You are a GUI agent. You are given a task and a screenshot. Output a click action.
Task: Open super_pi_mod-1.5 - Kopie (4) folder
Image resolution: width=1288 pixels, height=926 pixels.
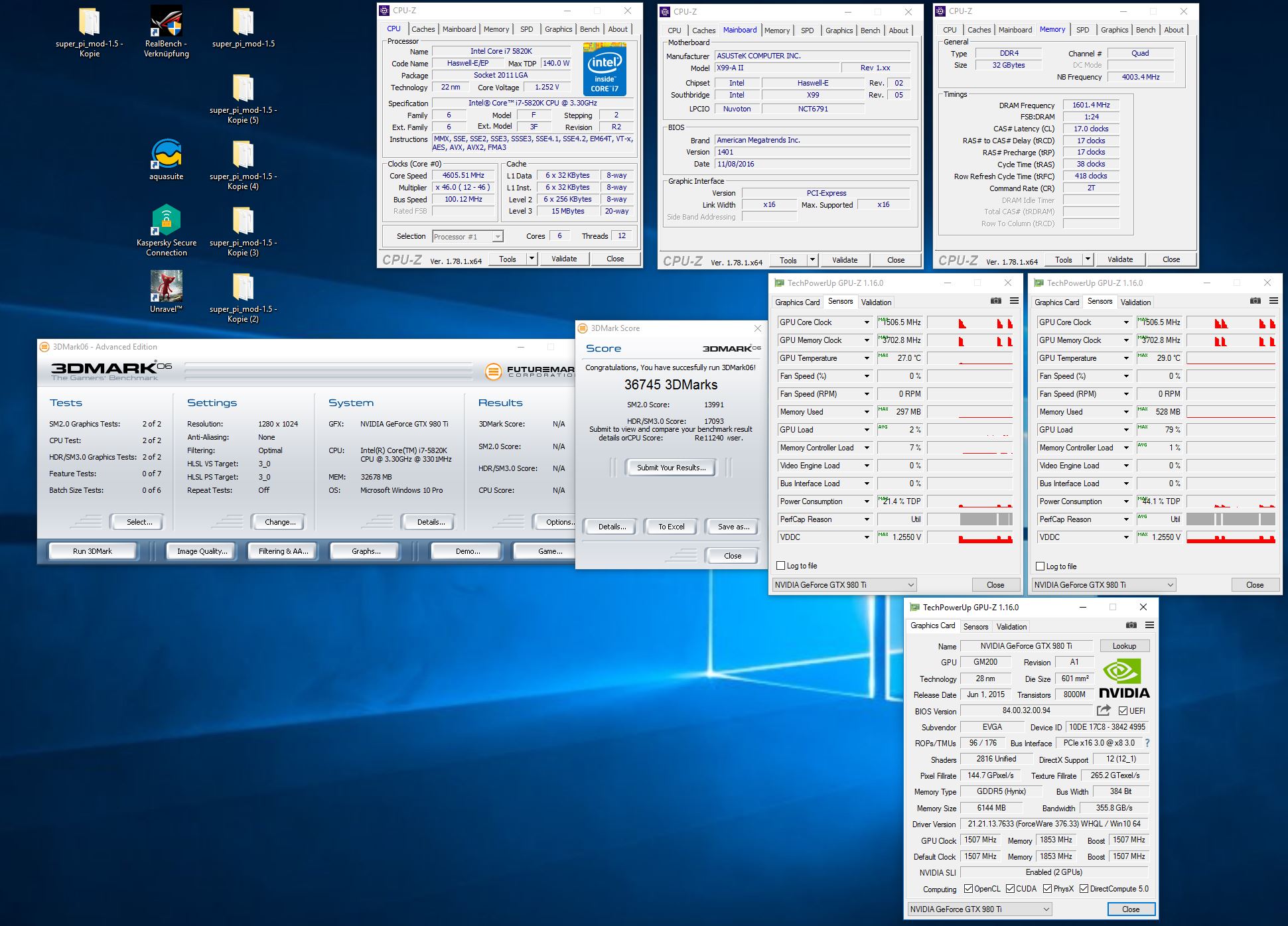(x=244, y=165)
